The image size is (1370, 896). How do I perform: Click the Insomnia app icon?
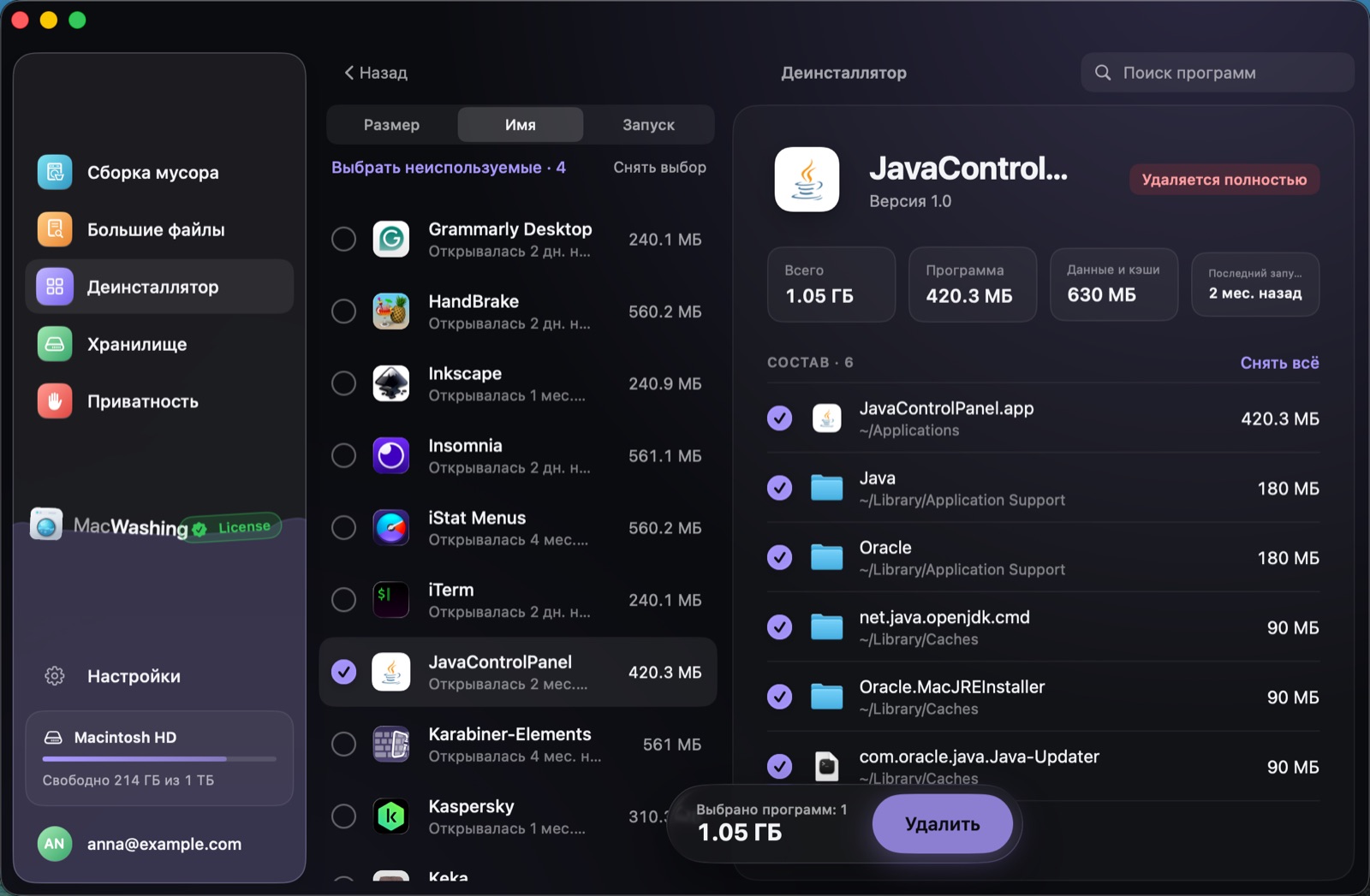391,455
